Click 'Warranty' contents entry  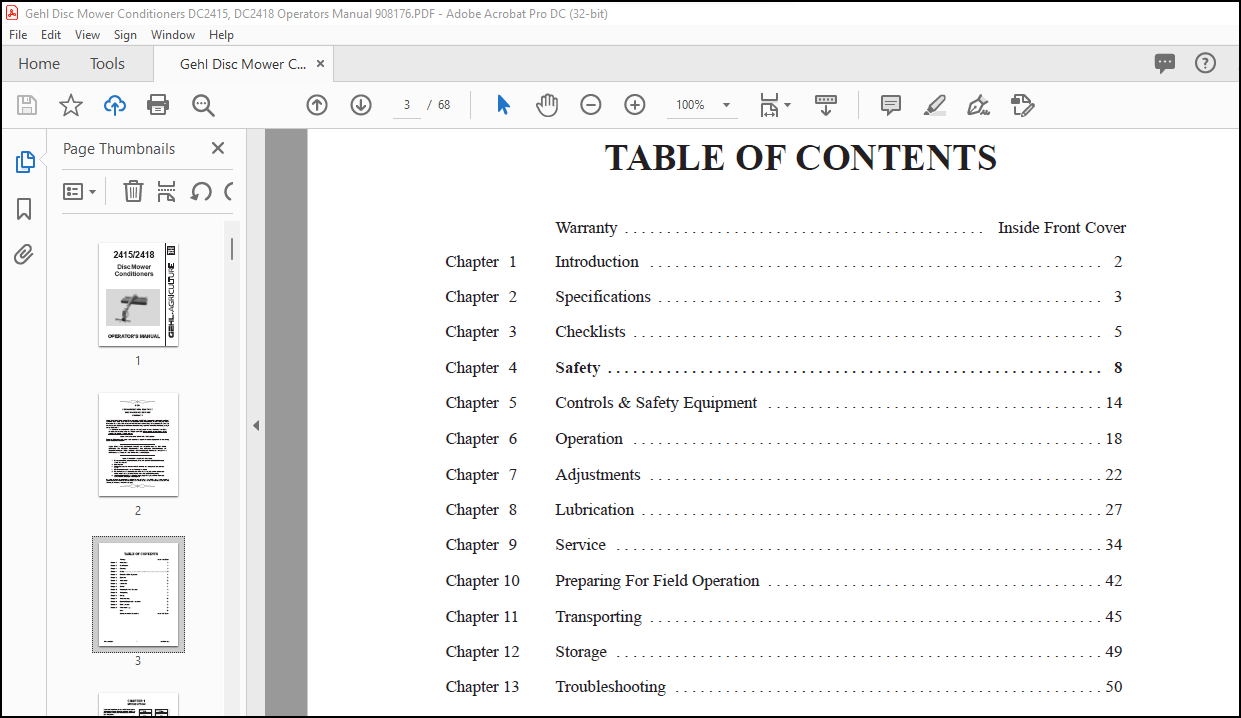point(586,228)
